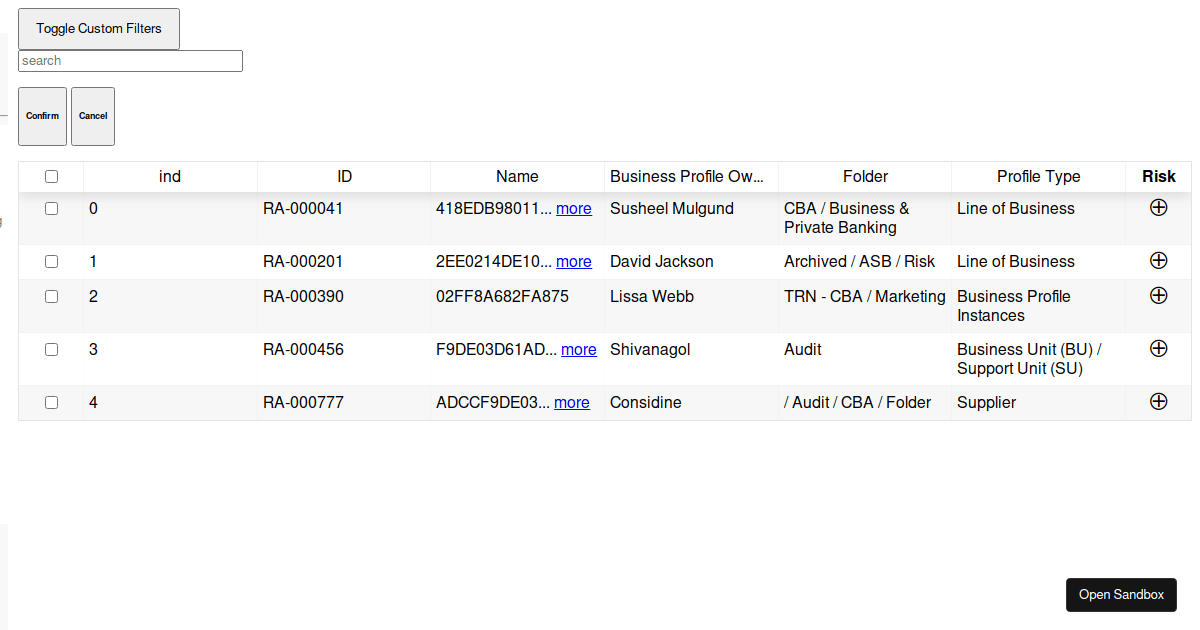
Task: Open the Sandbox
Action: point(1121,594)
